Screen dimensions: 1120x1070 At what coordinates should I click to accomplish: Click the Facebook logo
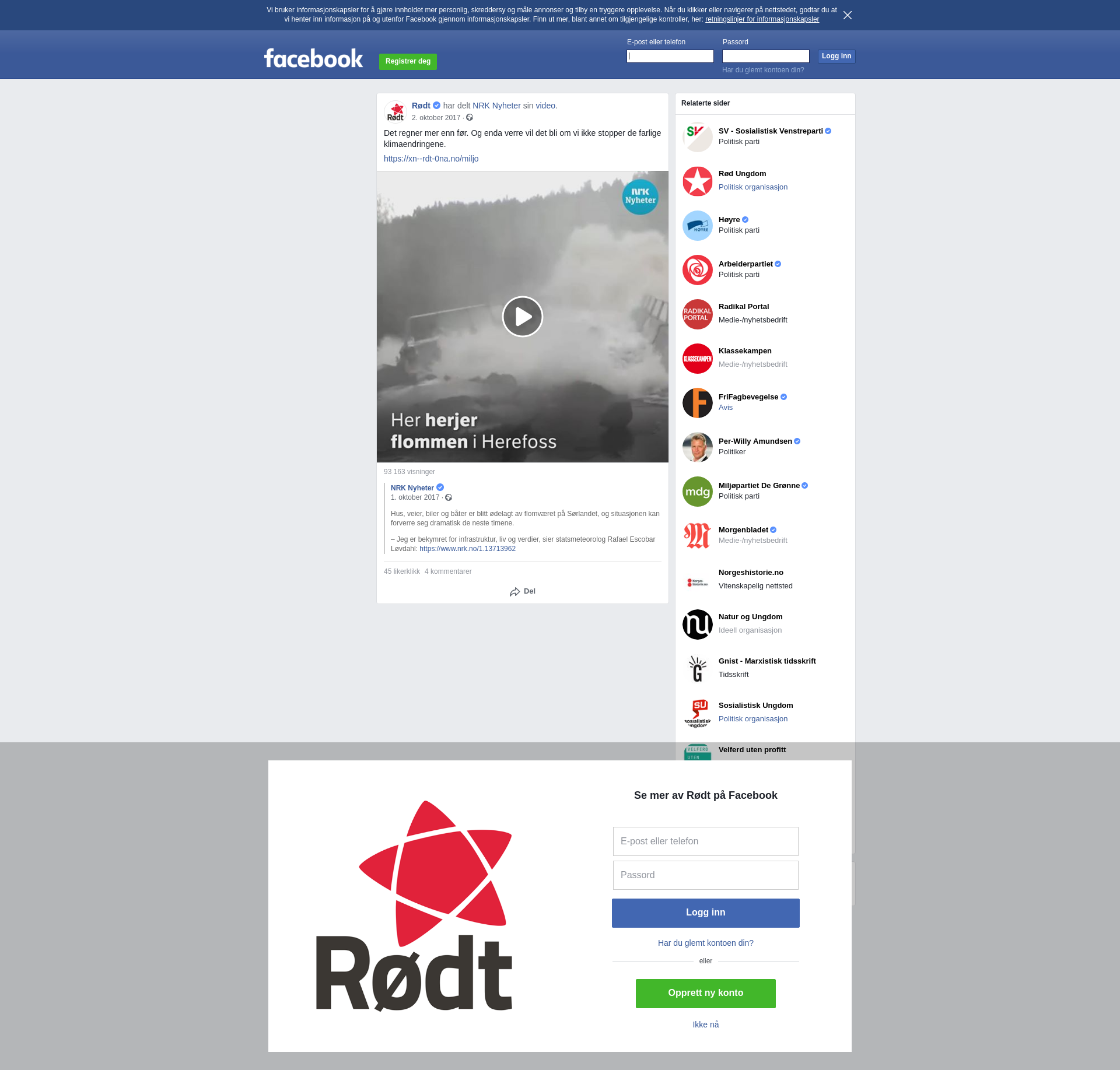(x=313, y=58)
